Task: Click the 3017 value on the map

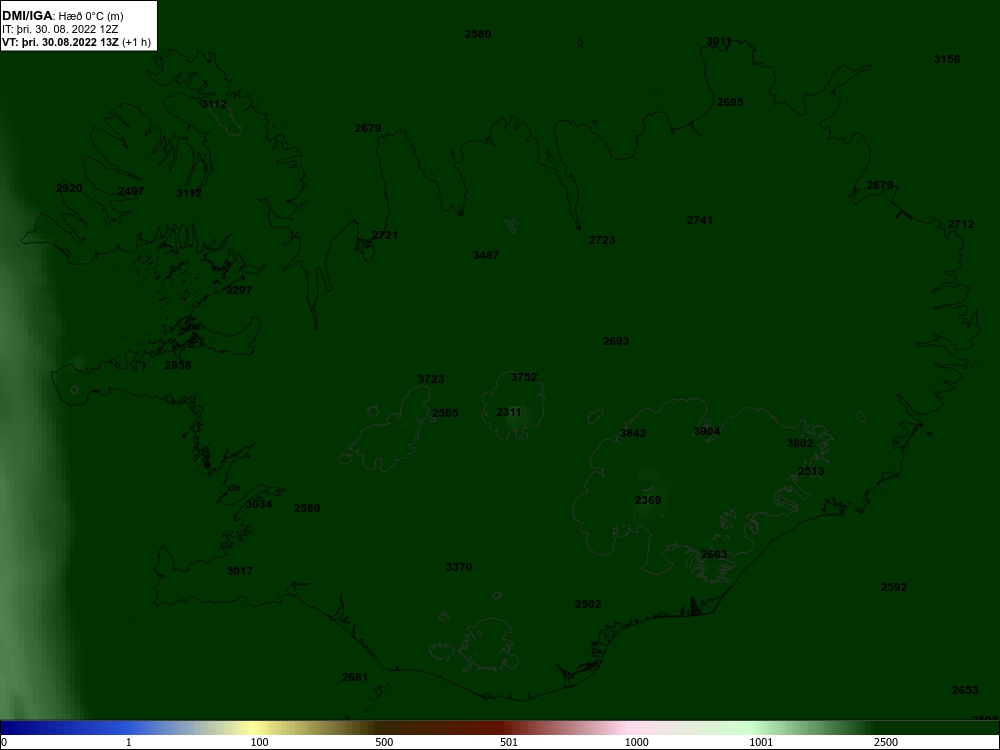Action: pyautogui.click(x=240, y=571)
